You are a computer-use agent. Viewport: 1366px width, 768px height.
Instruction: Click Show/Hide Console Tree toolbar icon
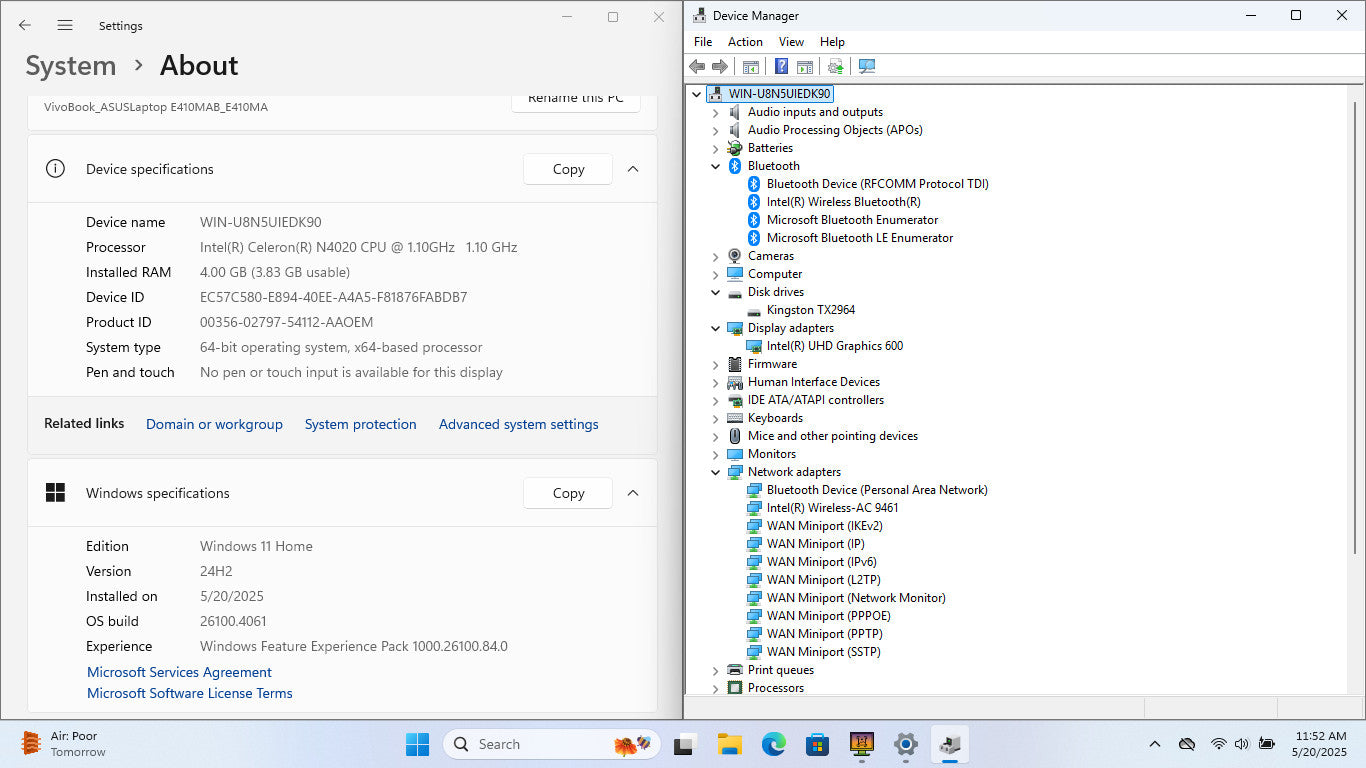point(750,67)
